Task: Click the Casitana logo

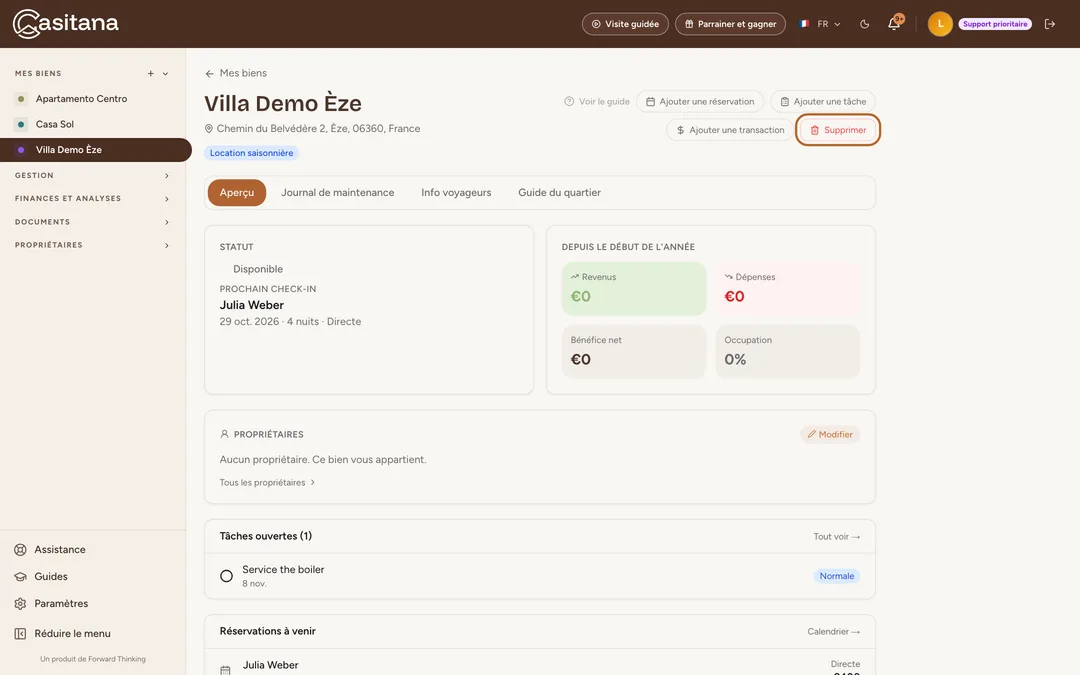Action: (x=65, y=23)
